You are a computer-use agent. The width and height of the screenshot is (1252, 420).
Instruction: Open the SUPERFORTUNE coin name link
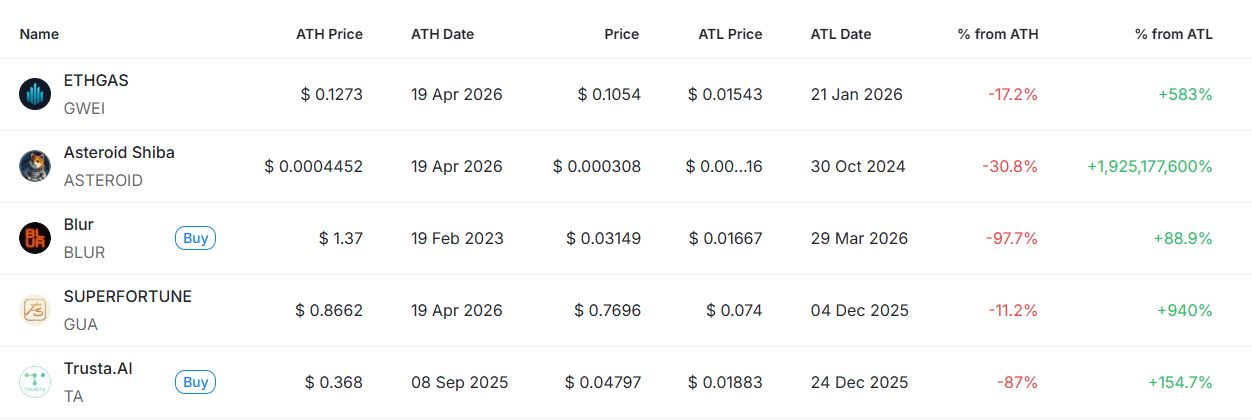click(127, 297)
